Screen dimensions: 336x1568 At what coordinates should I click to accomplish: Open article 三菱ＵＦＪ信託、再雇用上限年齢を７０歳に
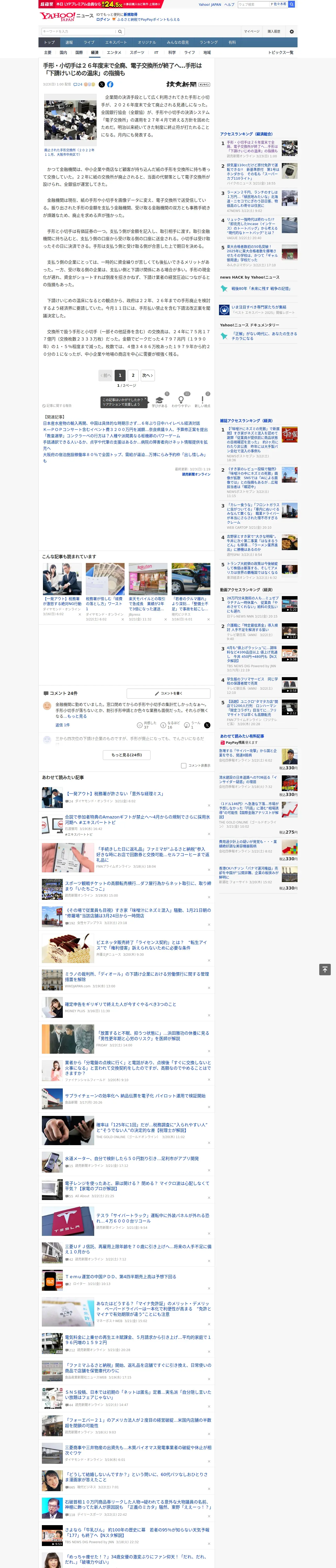click(x=138, y=1249)
